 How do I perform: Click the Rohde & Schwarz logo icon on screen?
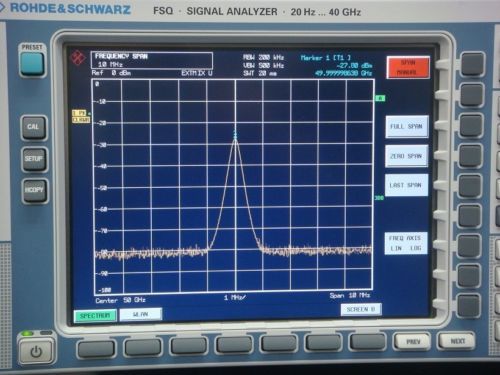tap(78, 58)
